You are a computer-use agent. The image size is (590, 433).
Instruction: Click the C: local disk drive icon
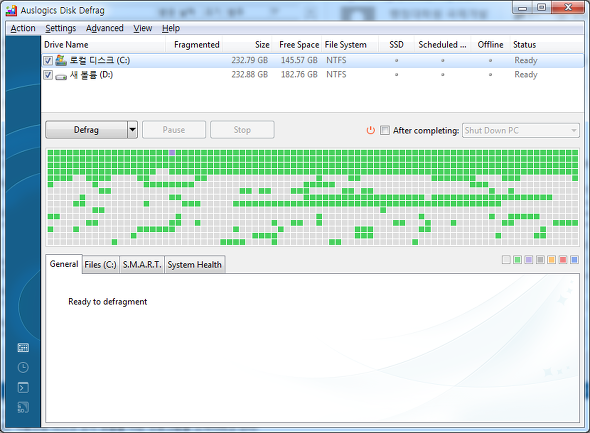61,60
